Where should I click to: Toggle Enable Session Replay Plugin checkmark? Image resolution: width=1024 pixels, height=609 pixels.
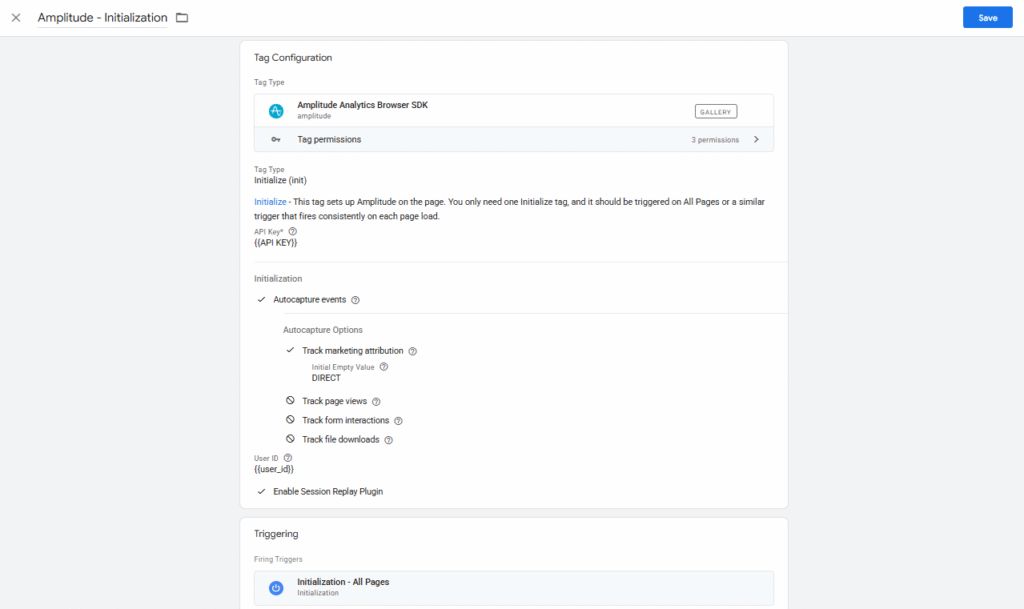[x=262, y=492]
